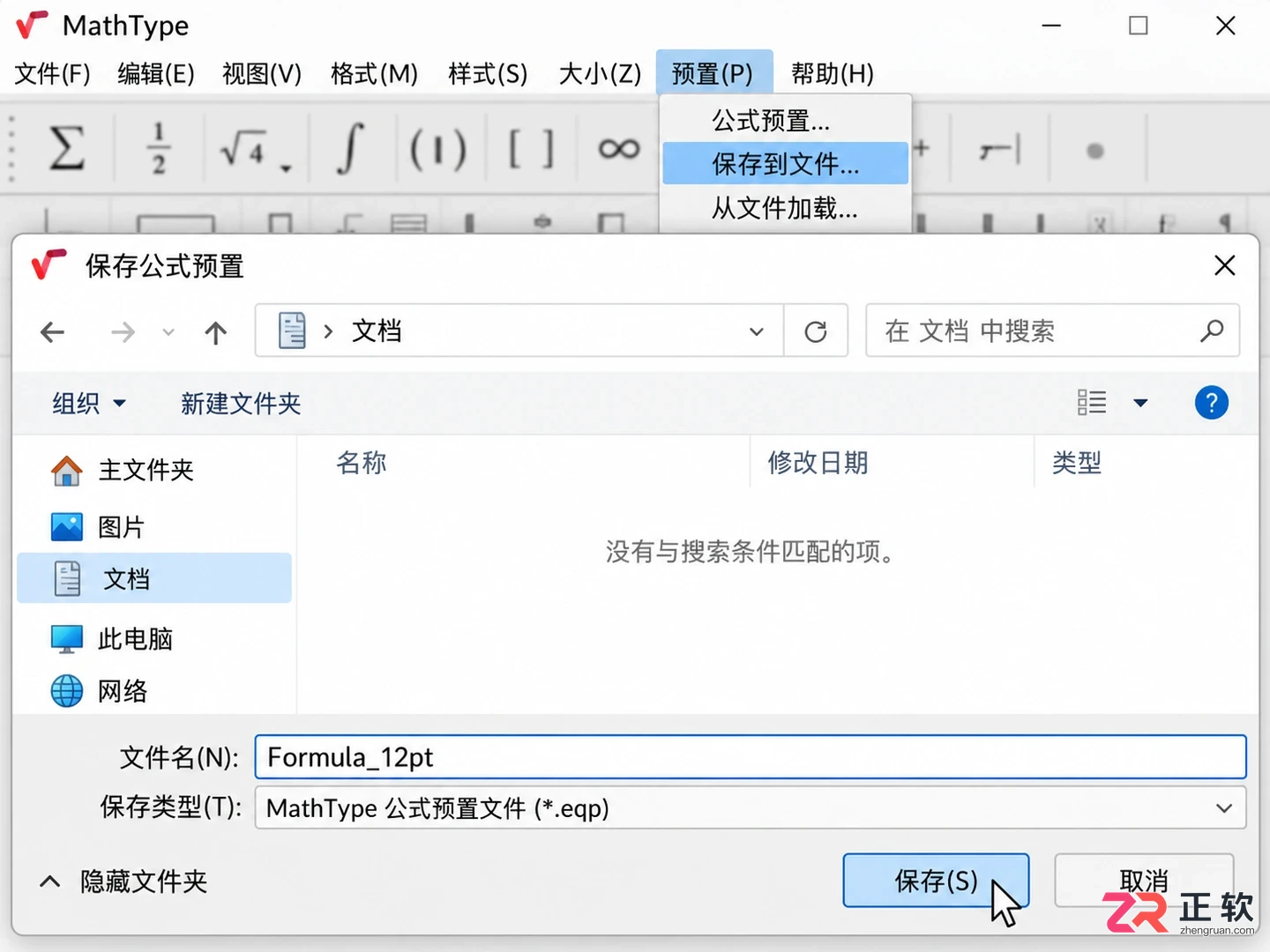Select 此电脑 in the navigation pane

tap(154, 638)
